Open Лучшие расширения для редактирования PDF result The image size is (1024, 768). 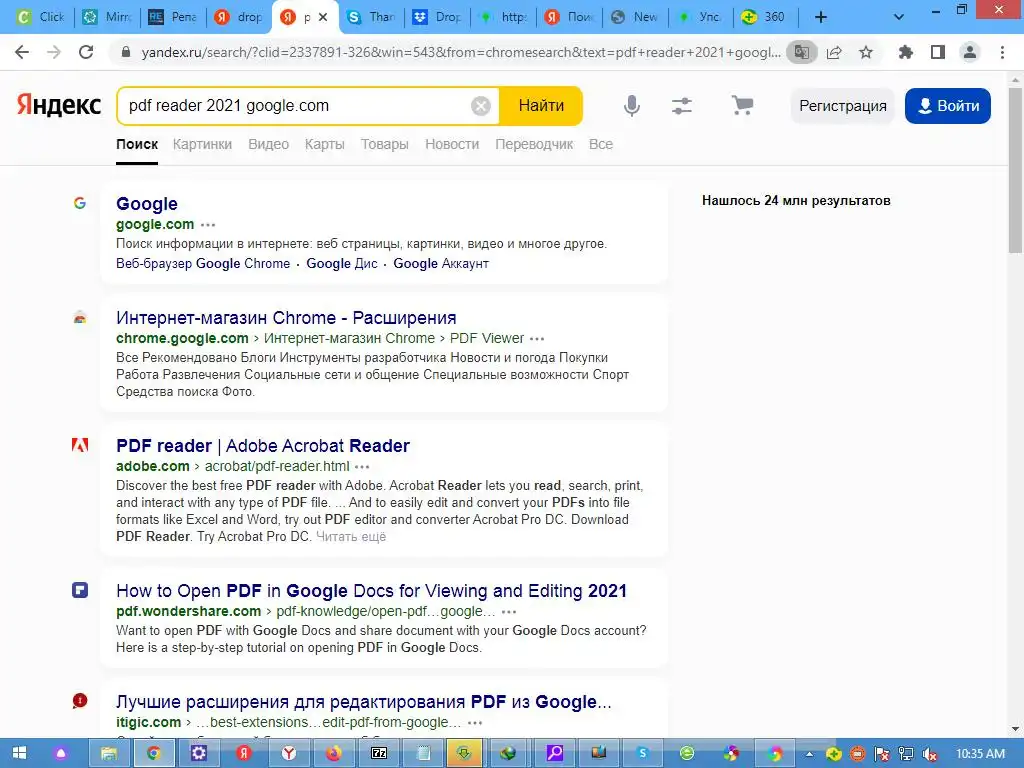pyautogui.click(x=364, y=702)
